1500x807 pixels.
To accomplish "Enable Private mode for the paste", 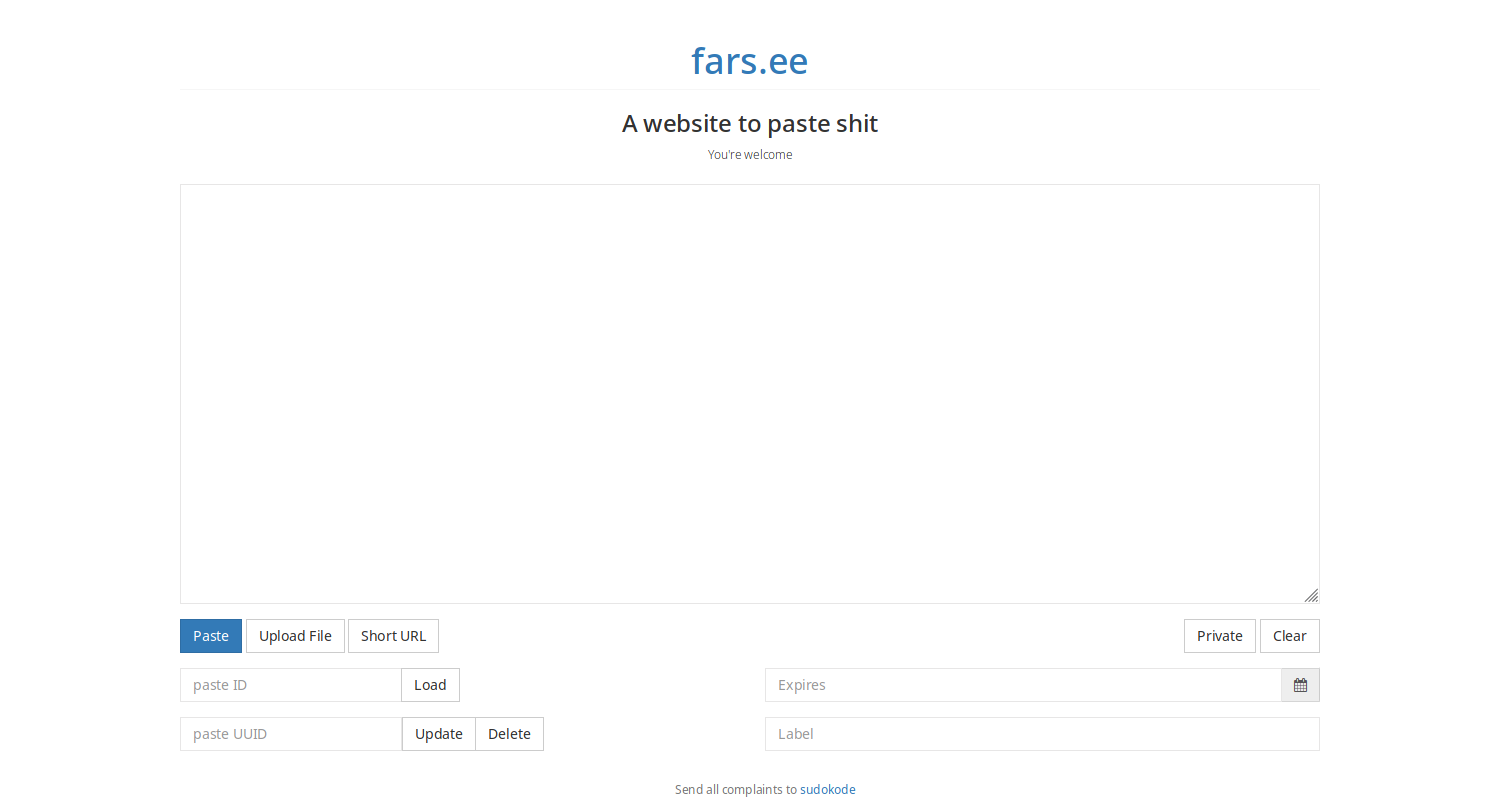I will 1219,636.
